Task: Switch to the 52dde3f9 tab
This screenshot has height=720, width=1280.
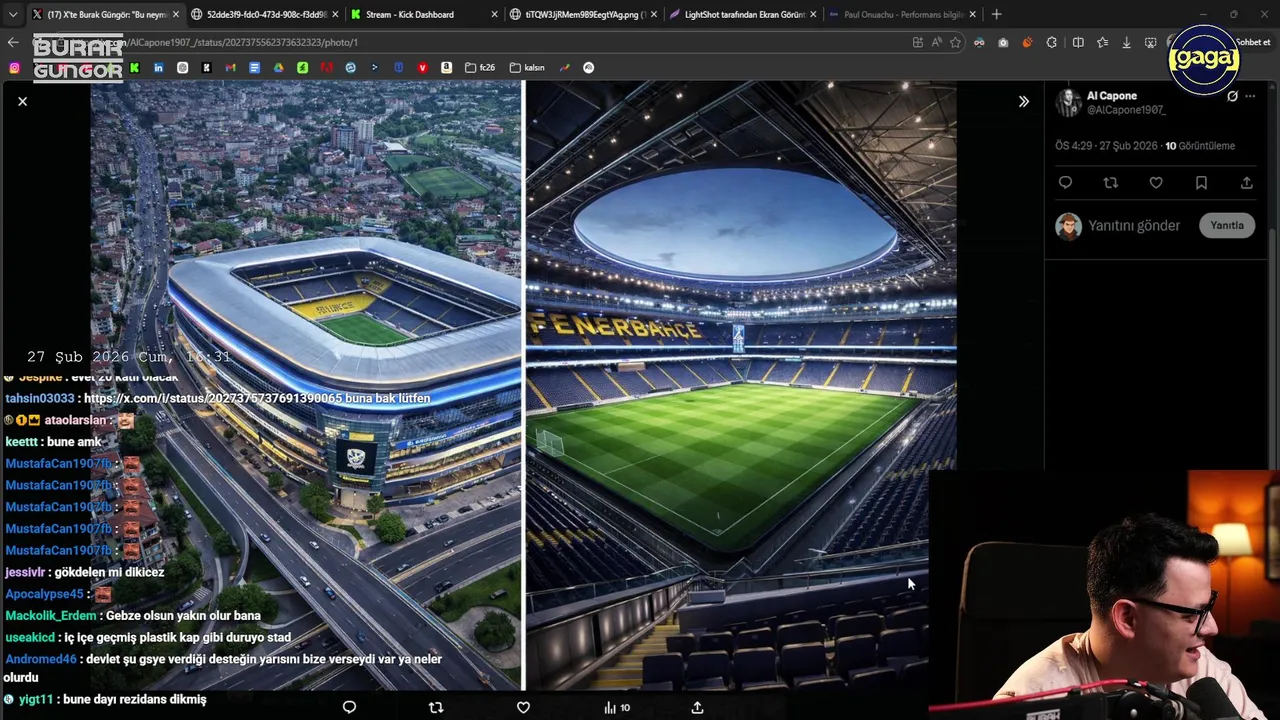Action: (x=265, y=14)
